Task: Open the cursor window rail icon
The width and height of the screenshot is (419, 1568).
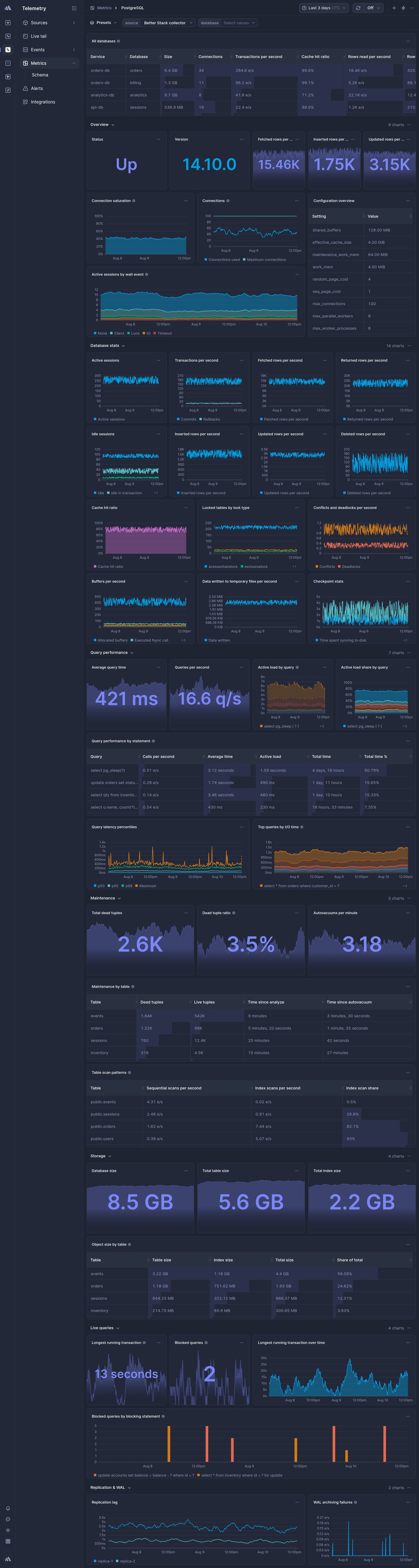Action: (8, 77)
